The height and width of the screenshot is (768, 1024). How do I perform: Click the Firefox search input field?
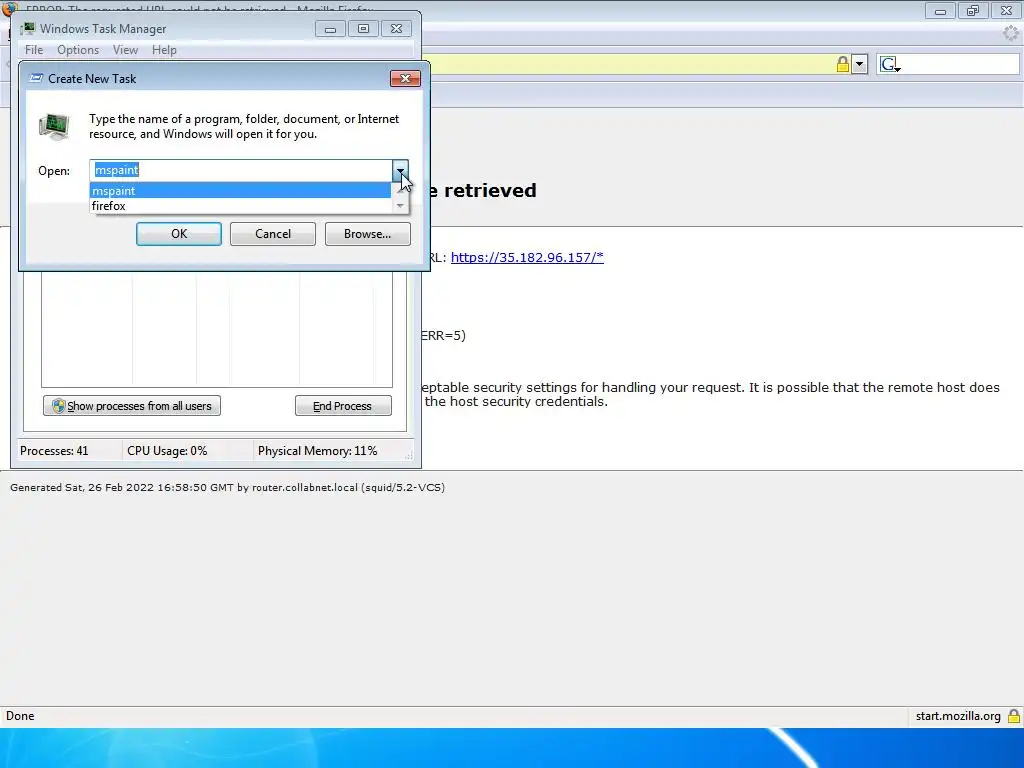pos(960,64)
